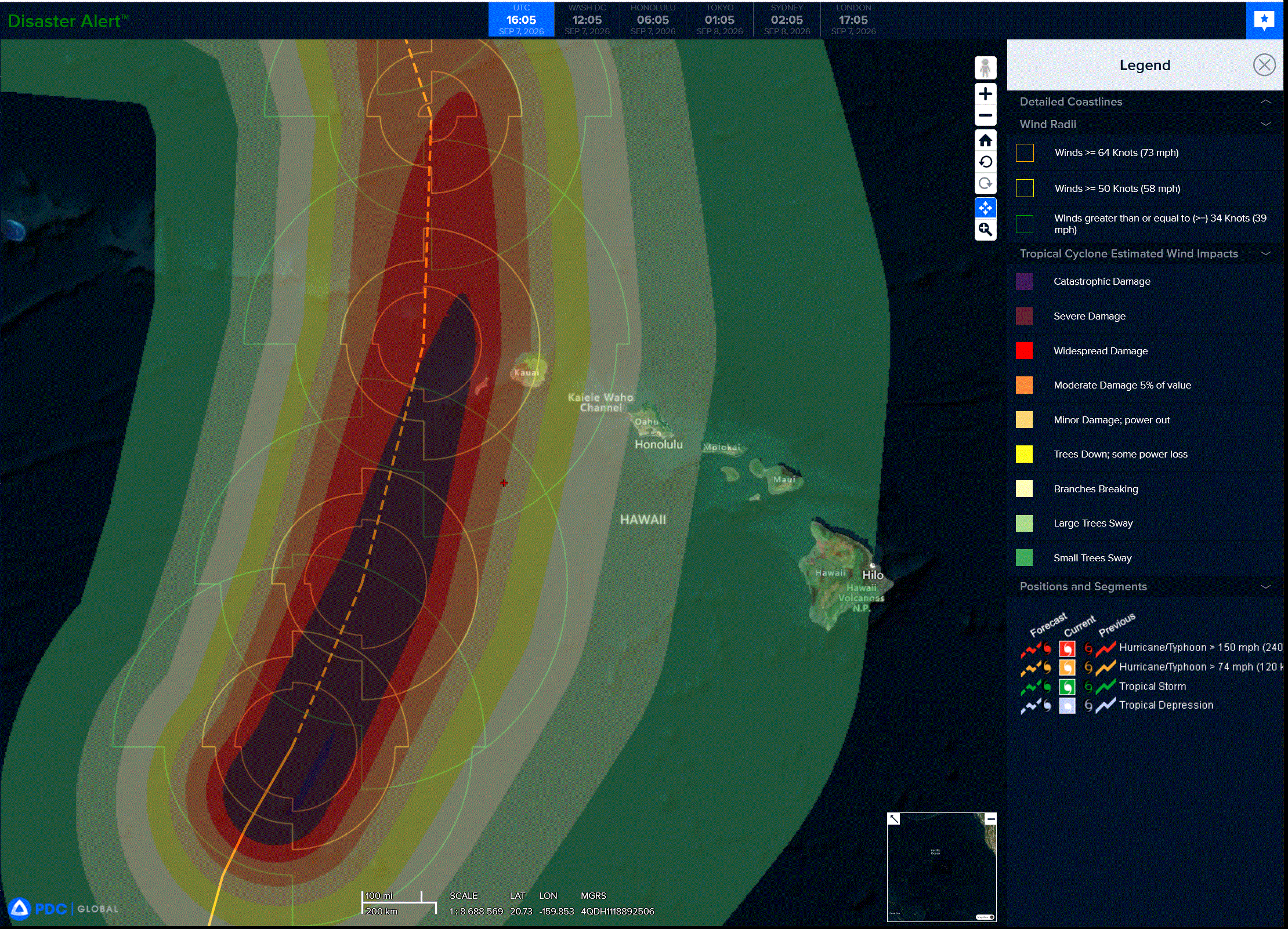1288x929 pixels.
Task: Click the Disaster Alert logo
Action: 68,21
